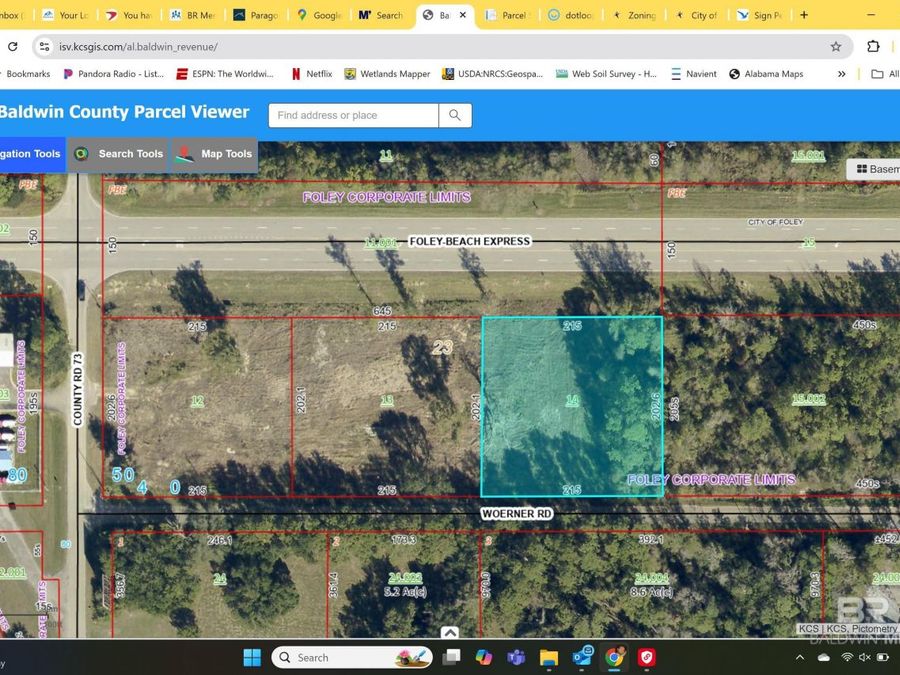900x675 pixels.
Task: Click the site info icon in address bar
Action: click(45, 46)
